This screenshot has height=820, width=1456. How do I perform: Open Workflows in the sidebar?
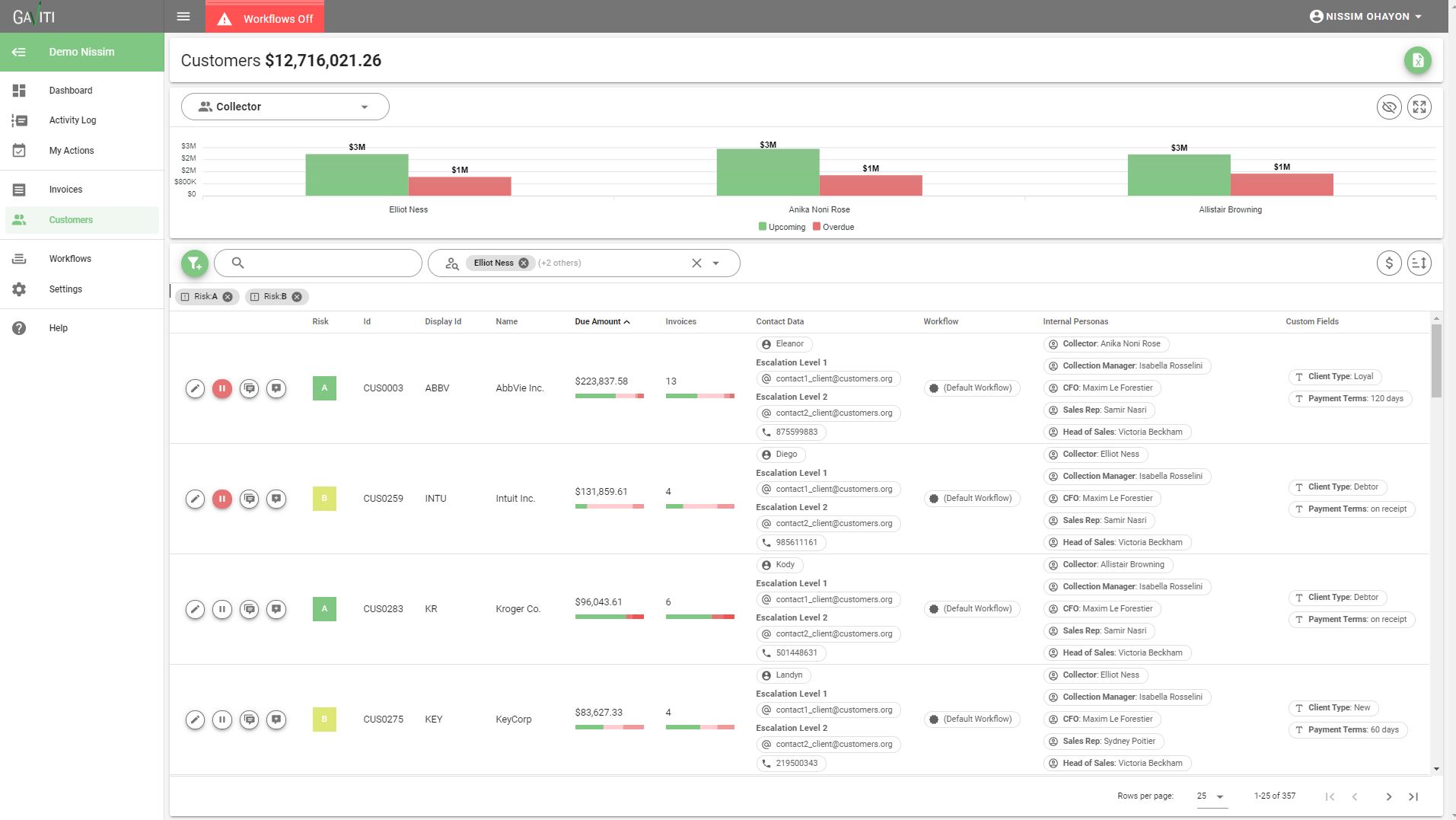82,259
